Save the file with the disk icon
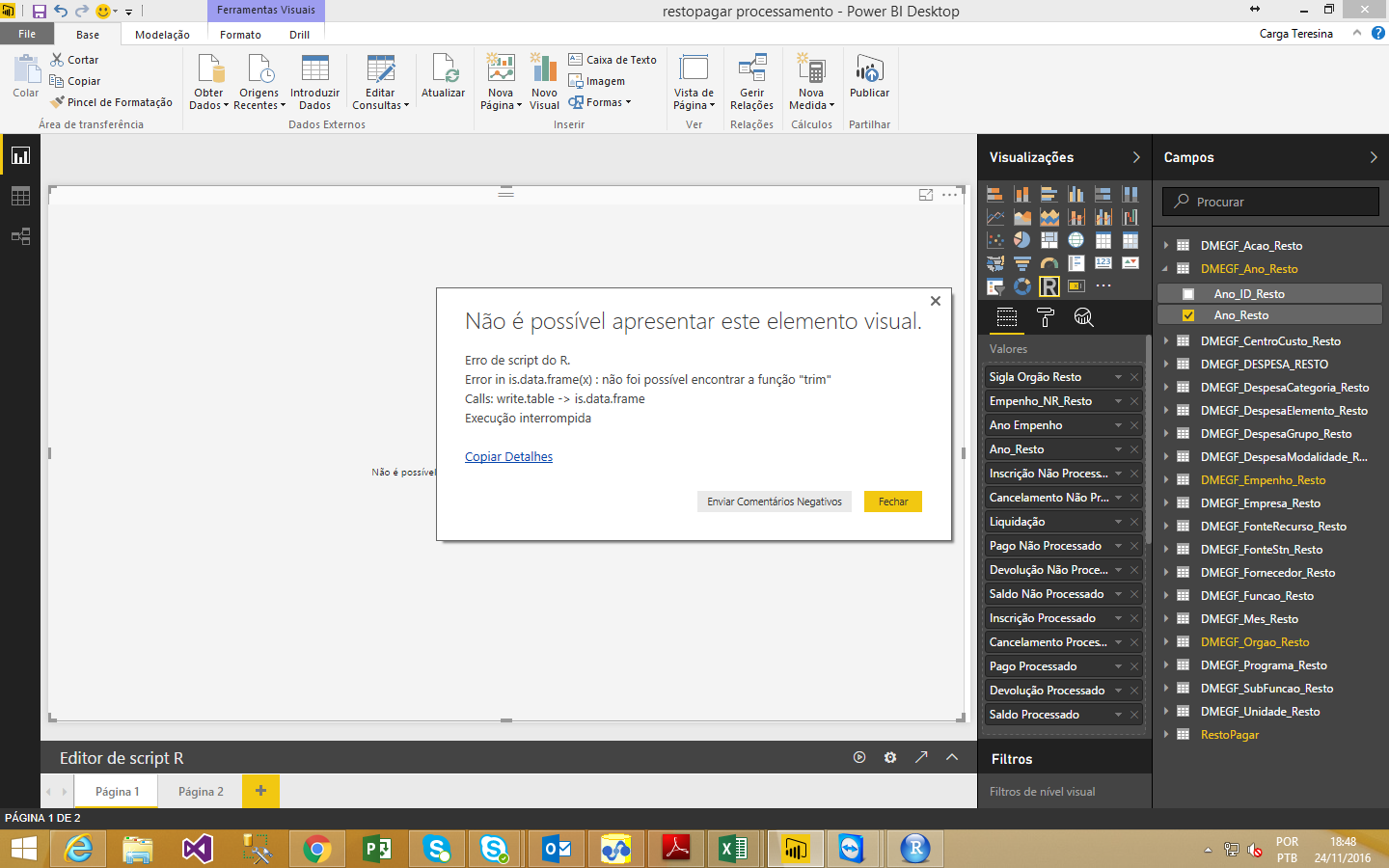This screenshot has width=1389, height=868. [40, 12]
